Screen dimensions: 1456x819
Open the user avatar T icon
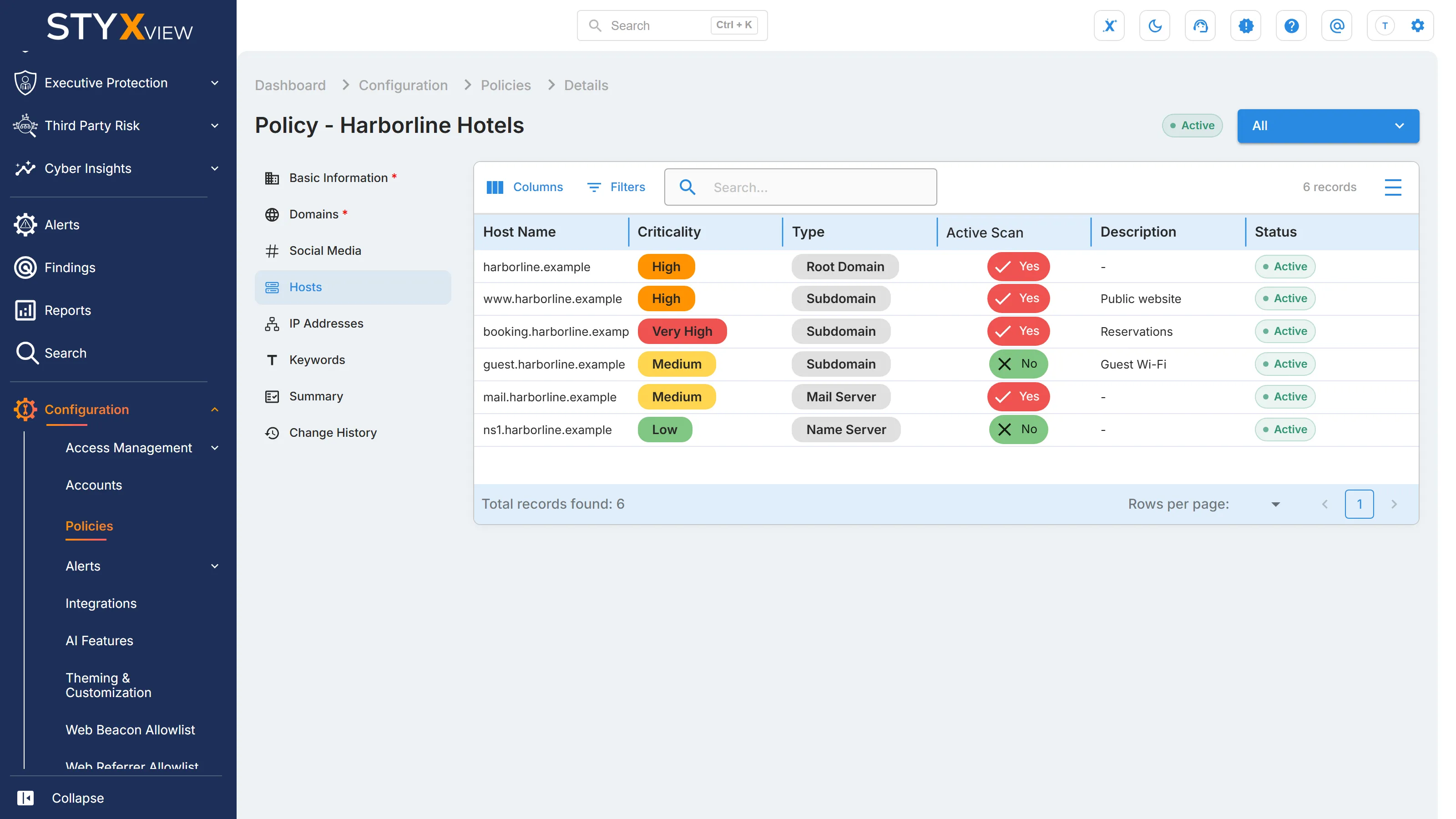[1385, 25]
